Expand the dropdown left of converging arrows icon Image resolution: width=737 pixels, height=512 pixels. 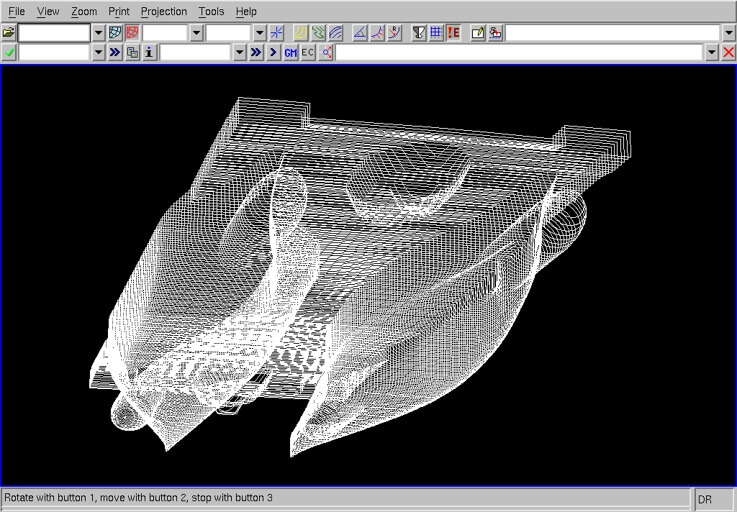259,33
